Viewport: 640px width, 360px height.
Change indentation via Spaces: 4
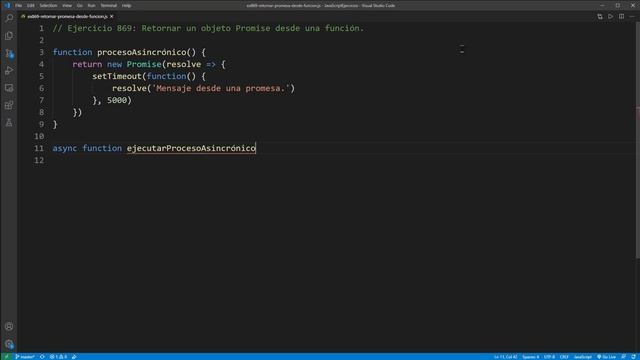531,357
